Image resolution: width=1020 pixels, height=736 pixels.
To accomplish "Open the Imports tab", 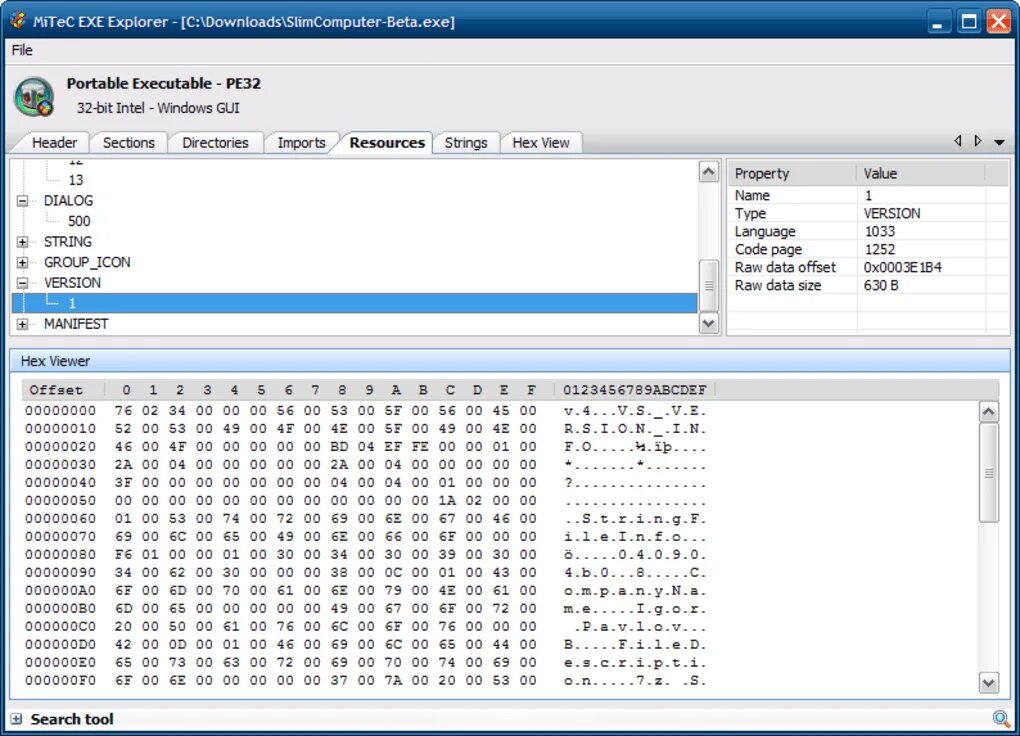I will click(301, 143).
